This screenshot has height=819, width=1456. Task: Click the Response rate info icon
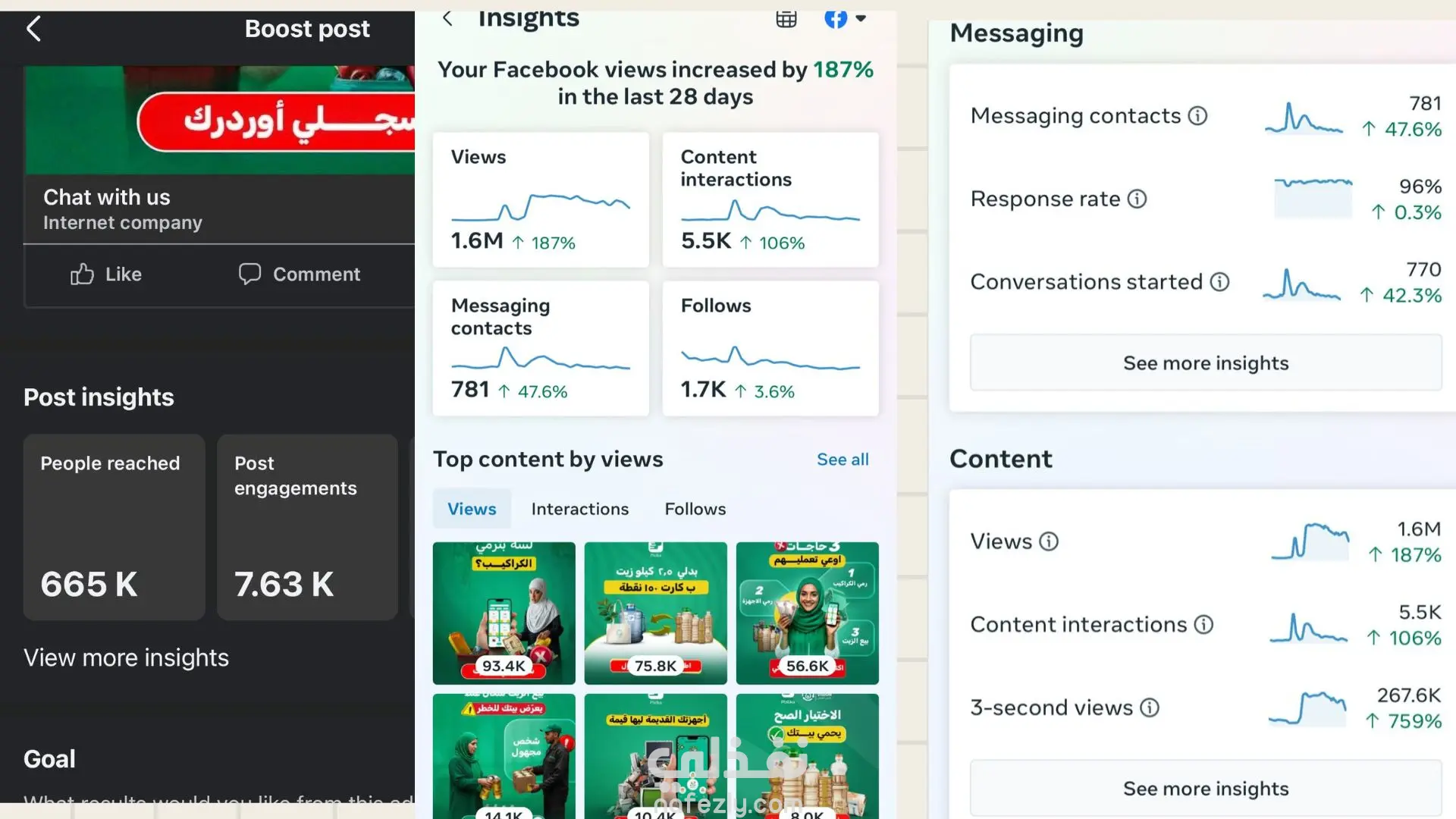point(1137,199)
